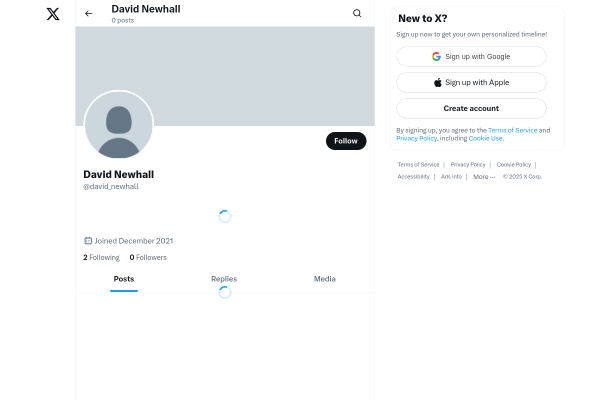Switch to the Replies tab
The width and height of the screenshot is (600, 400).
(x=224, y=279)
